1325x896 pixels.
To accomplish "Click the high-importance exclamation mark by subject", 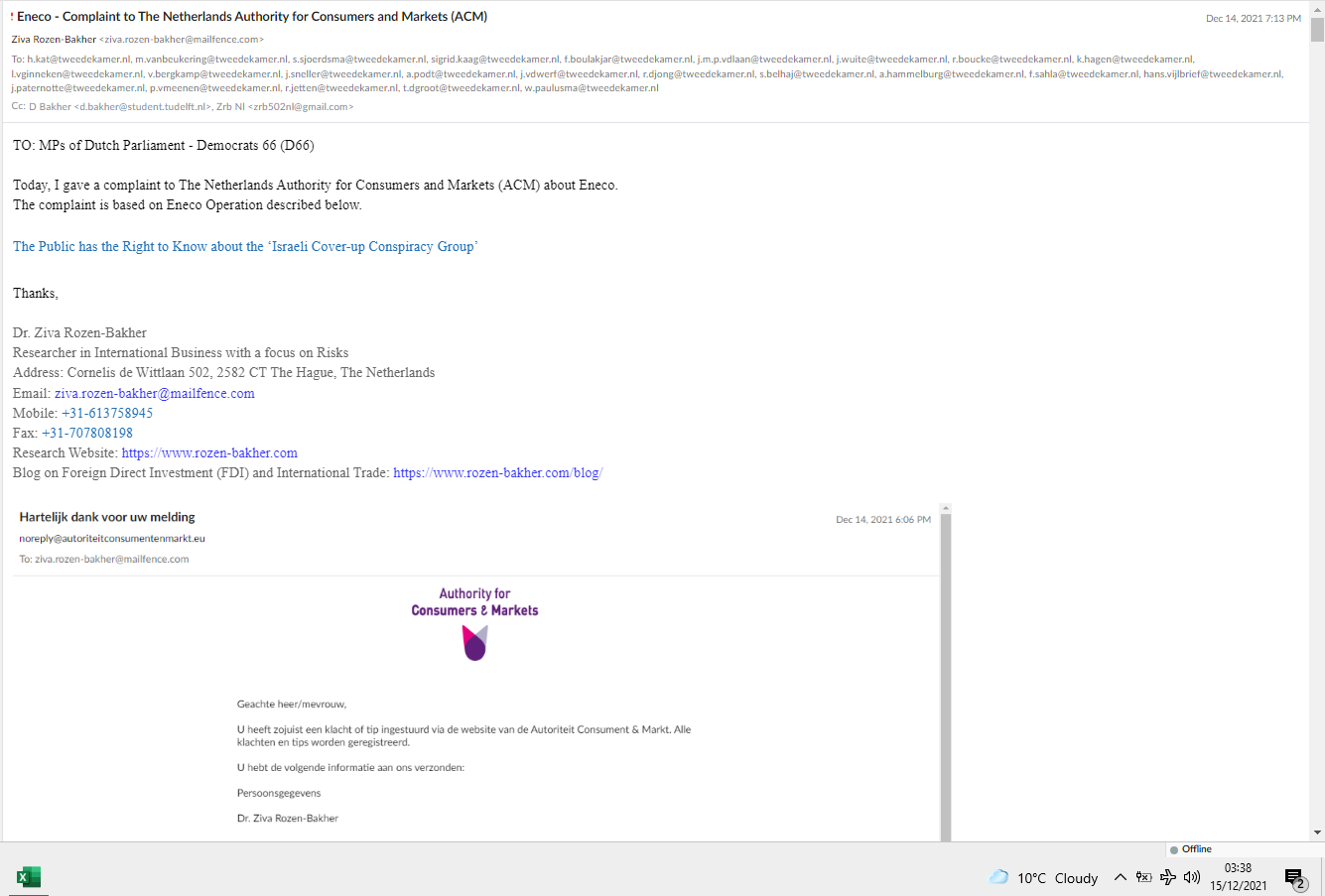I will click(12, 17).
